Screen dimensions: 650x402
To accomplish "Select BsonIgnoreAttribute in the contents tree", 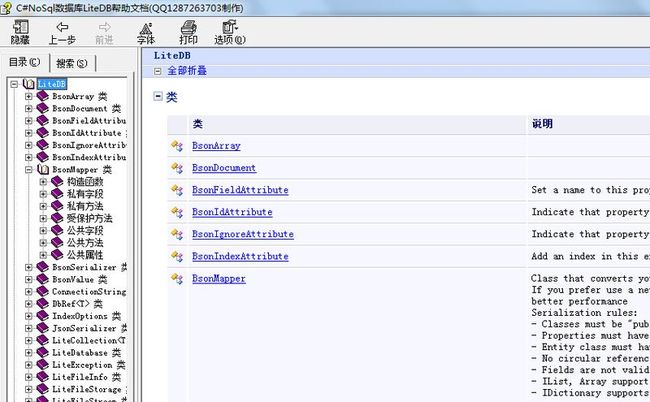I will coord(89,145).
